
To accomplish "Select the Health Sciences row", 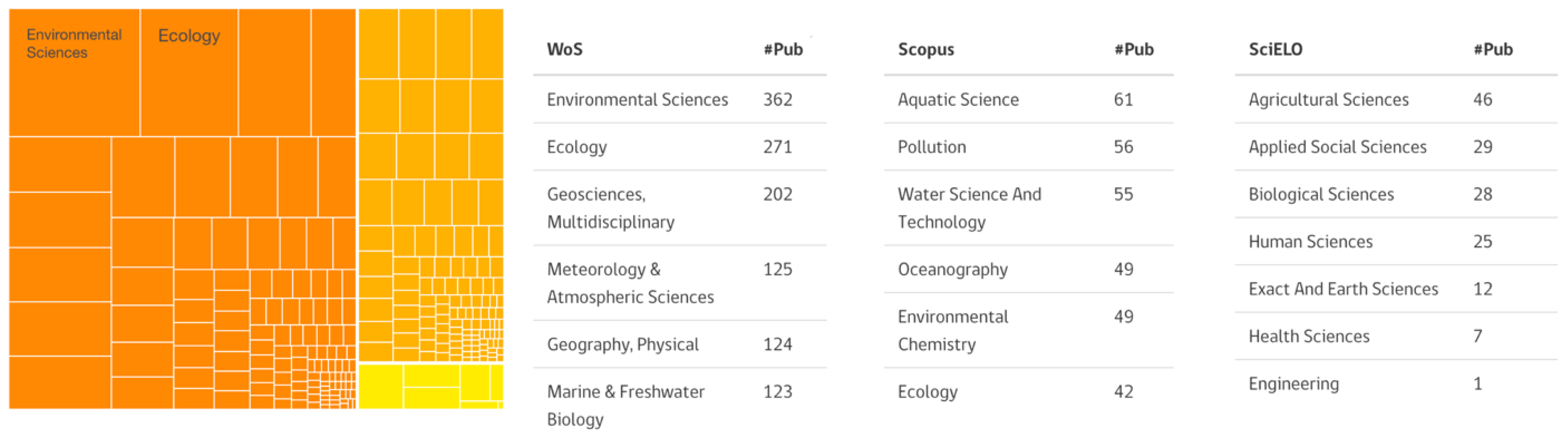I will pos(1309,336).
